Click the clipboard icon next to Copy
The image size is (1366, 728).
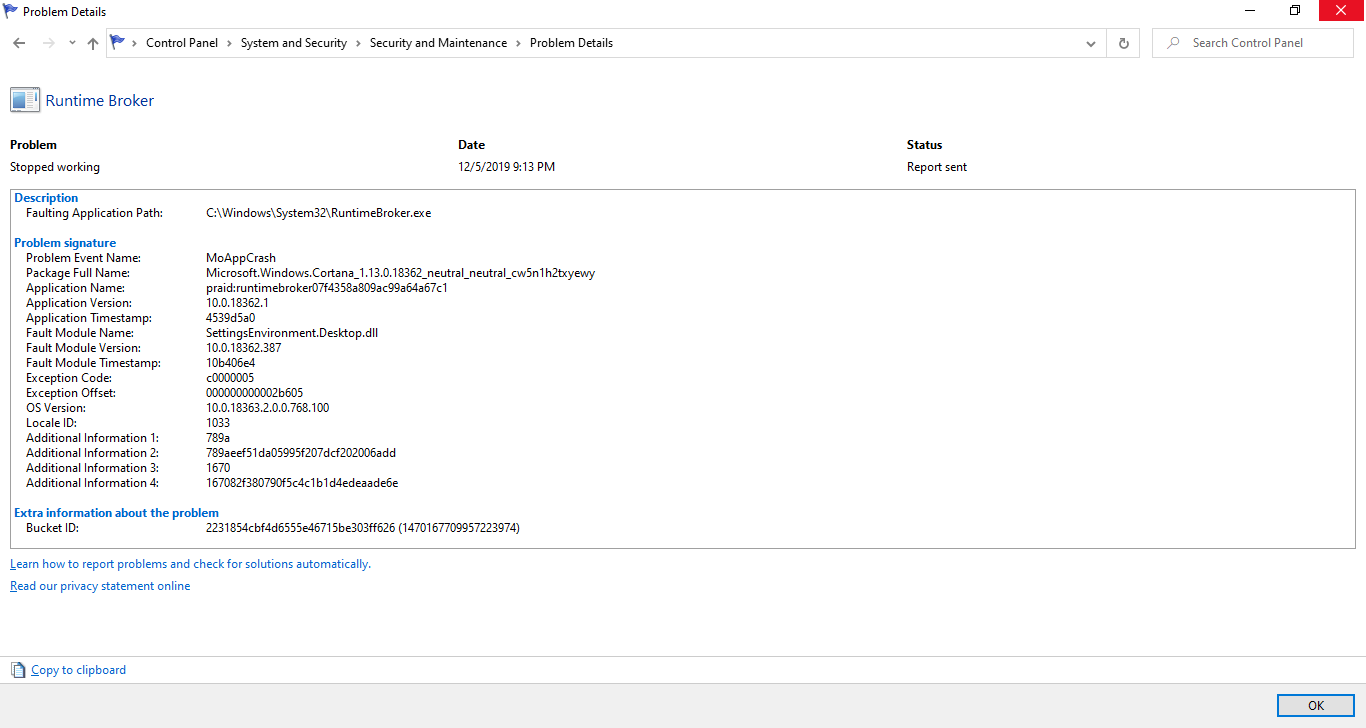tap(18, 670)
